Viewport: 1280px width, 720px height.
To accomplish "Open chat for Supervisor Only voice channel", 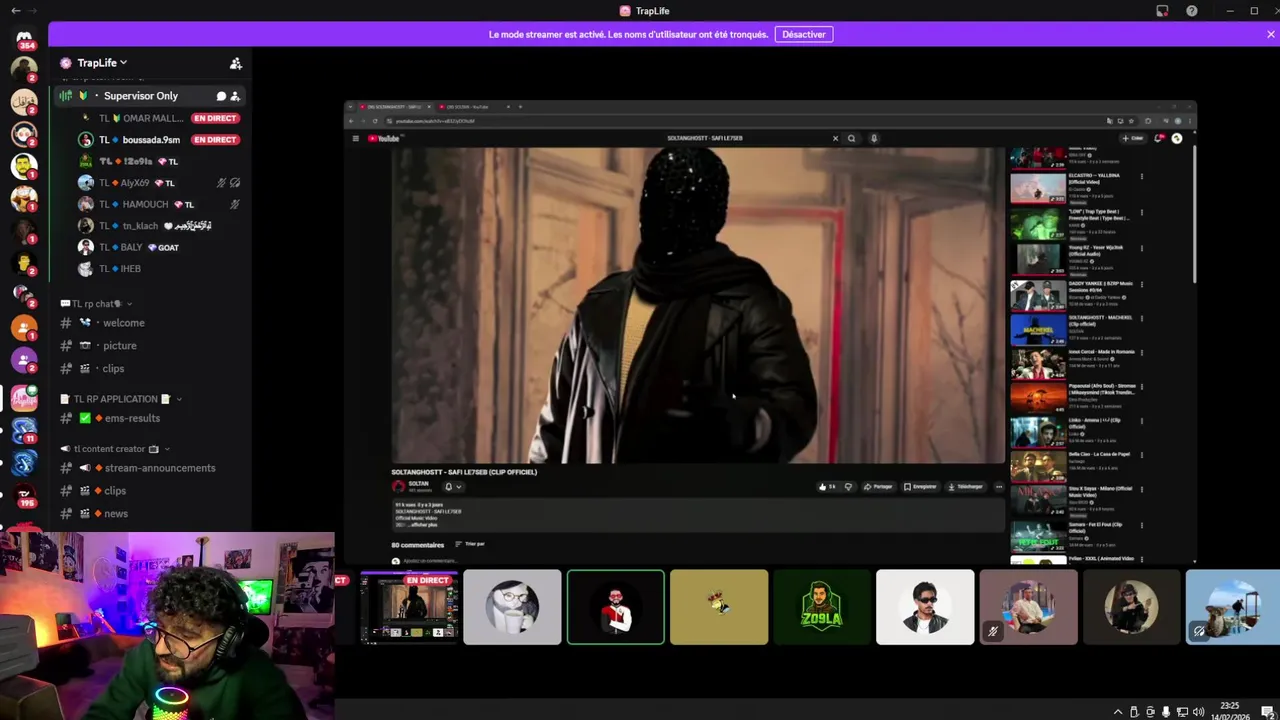I will 221,96.
